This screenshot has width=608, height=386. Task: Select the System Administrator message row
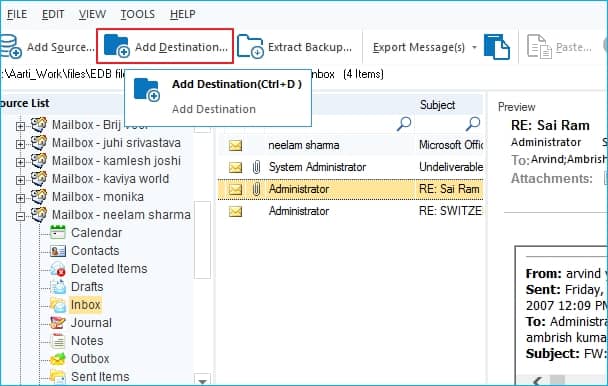pos(351,167)
